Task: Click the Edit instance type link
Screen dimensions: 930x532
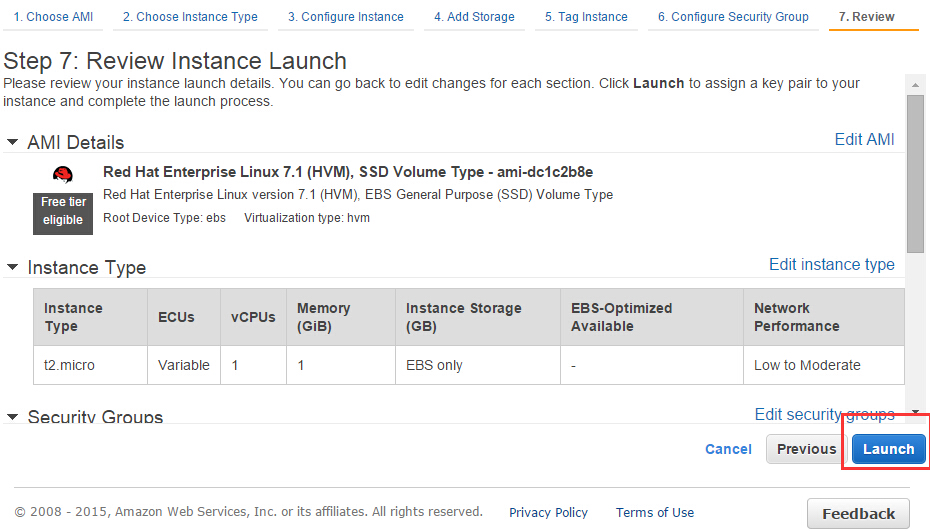Action: point(832,265)
